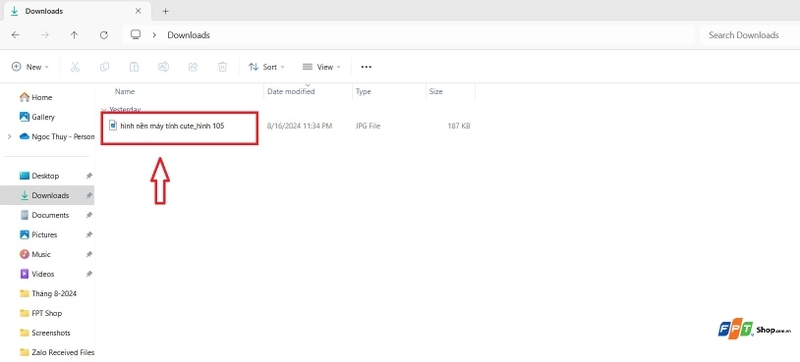Image resolution: width=800 pixels, height=362 pixels.
Task: Click the 187 KB size cell
Action: point(459,126)
